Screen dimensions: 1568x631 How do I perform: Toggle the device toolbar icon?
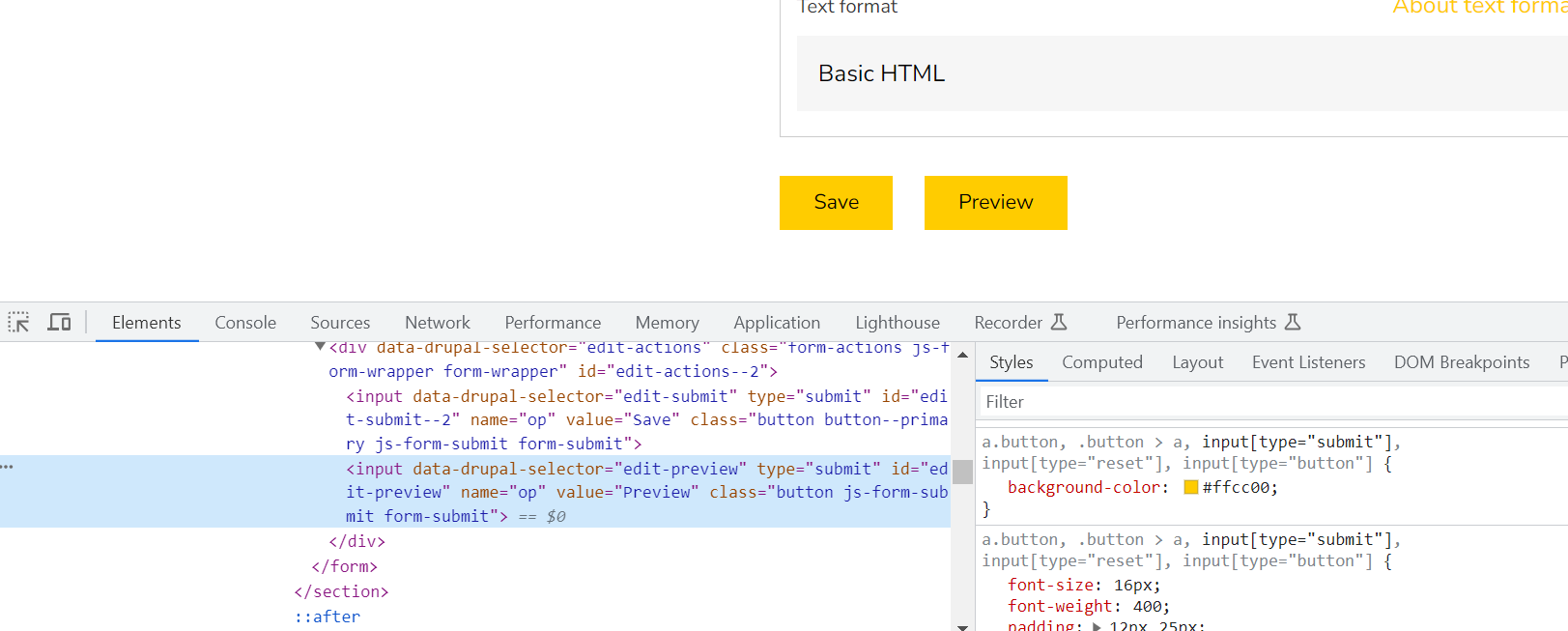tap(60, 322)
